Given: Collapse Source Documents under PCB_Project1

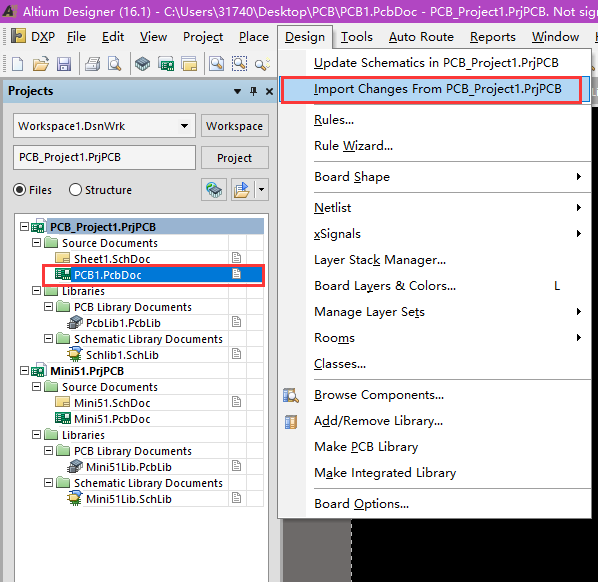Looking at the screenshot, I should tap(36, 243).
